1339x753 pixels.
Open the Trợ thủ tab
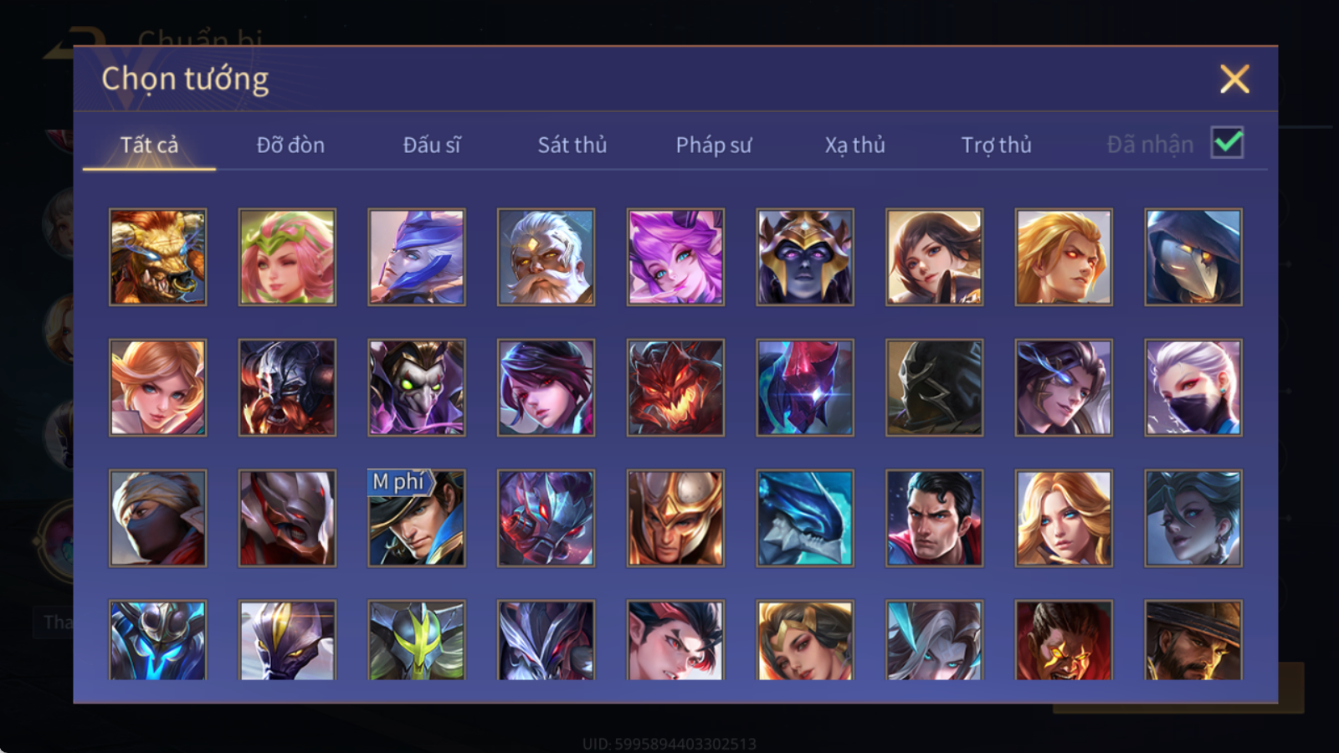point(996,145)
